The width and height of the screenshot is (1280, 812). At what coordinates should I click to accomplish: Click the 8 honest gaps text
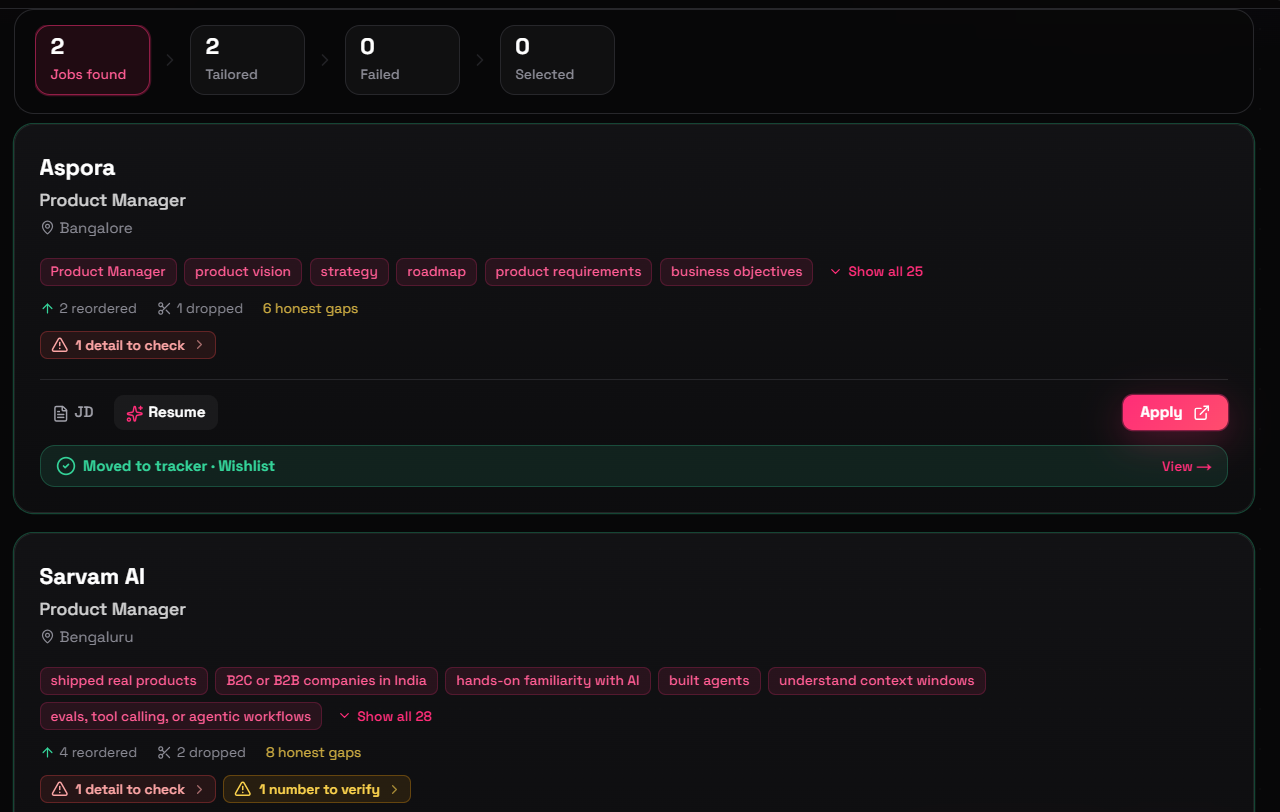point(313,752)
